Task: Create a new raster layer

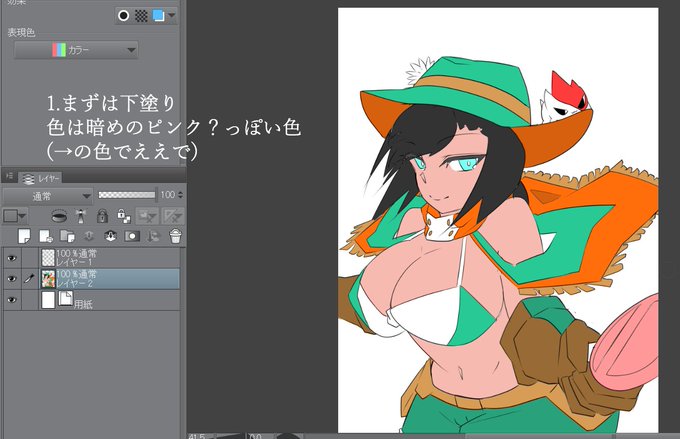Action: click(24, 236)
